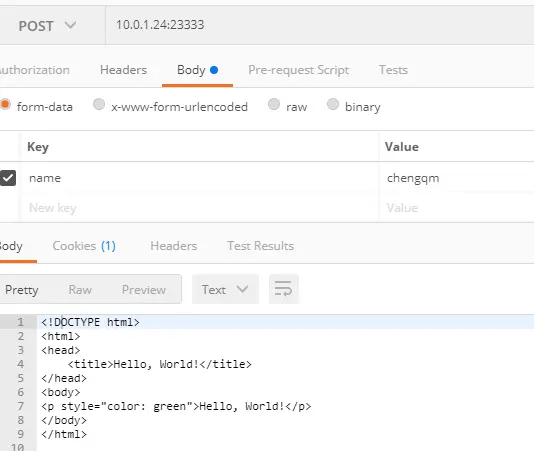The height and width of the screenshot is (451, 534).
Task: Switch to the request Headers tab
Action: click(x=123, y=70)
